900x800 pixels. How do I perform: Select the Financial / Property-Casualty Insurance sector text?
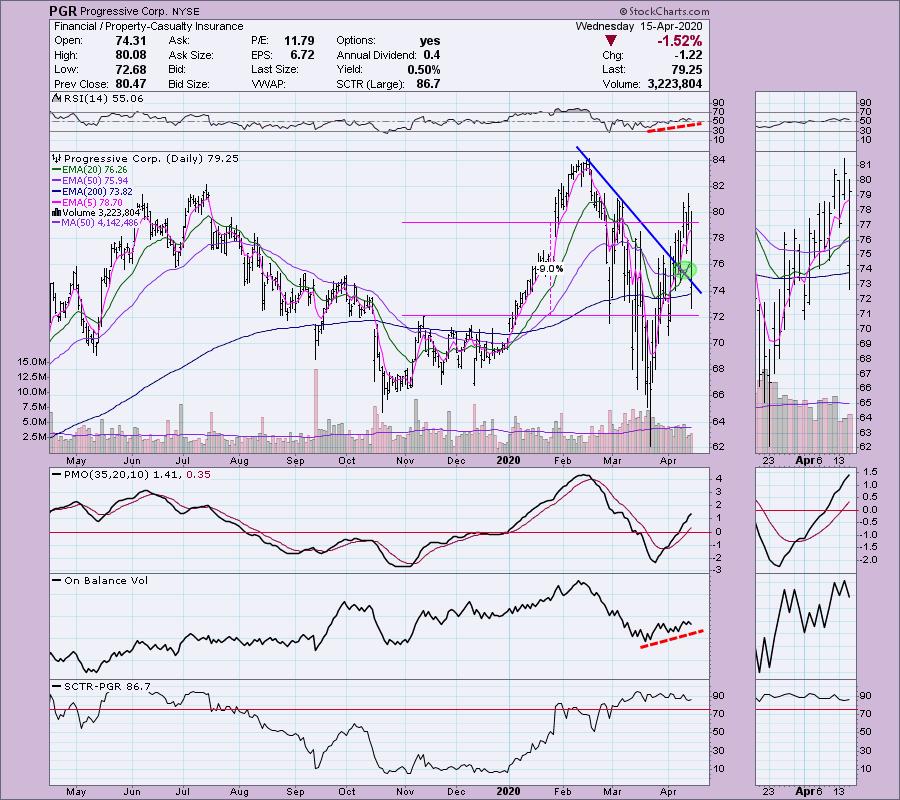pyautogui.click(x=149, y=26)
